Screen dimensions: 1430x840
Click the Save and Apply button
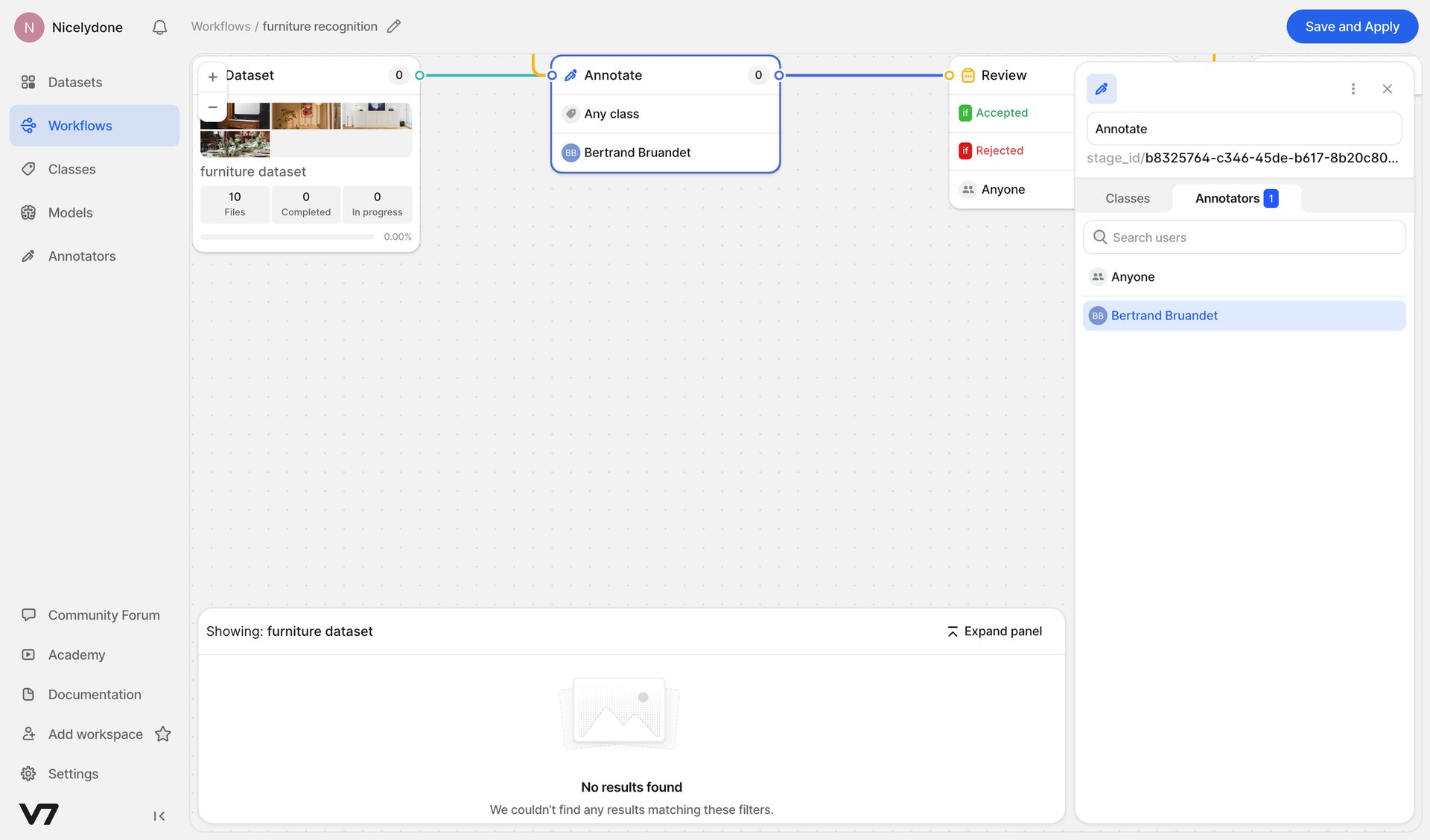click(x=1352, y=26)
